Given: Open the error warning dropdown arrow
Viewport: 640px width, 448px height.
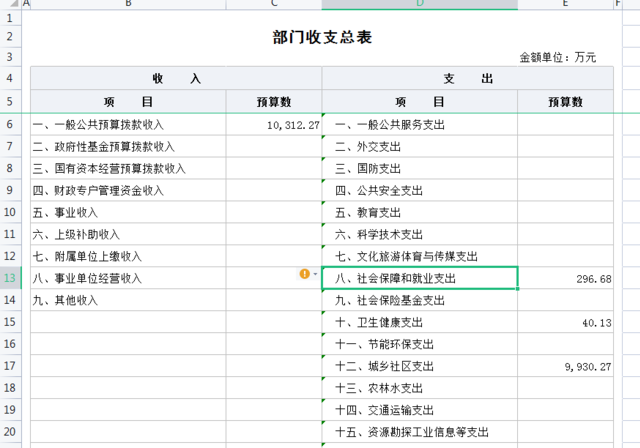Looking at the screenshot, I should pos(315,274).
